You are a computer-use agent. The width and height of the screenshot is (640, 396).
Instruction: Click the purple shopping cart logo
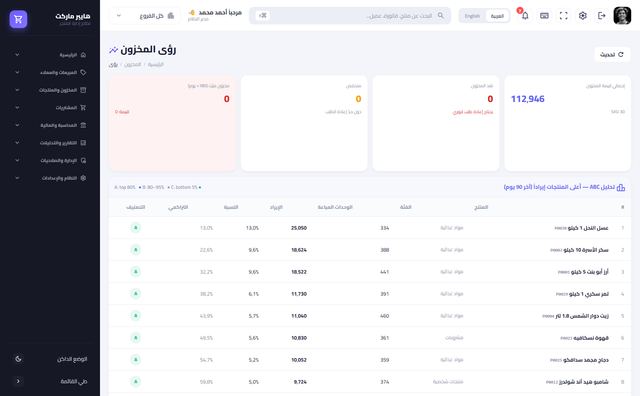[x=18, y=19]
